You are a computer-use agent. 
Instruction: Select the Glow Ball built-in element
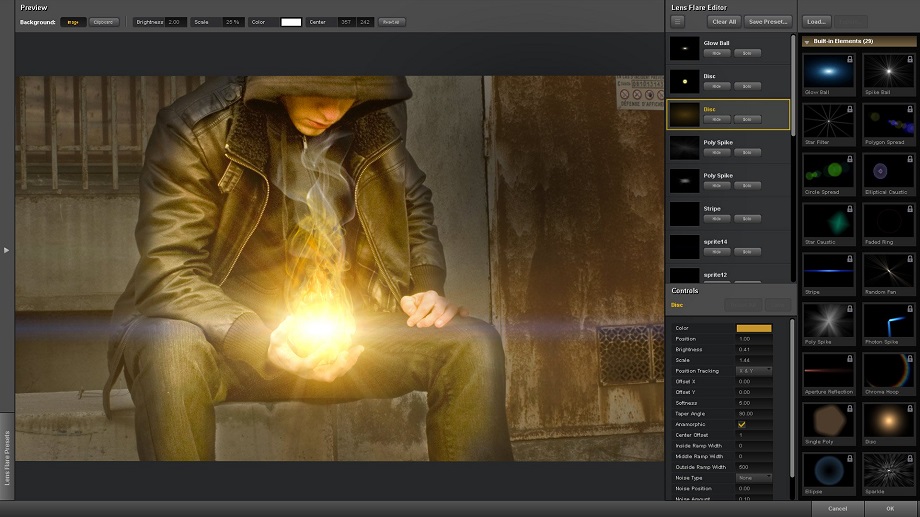tap(827, 71)
